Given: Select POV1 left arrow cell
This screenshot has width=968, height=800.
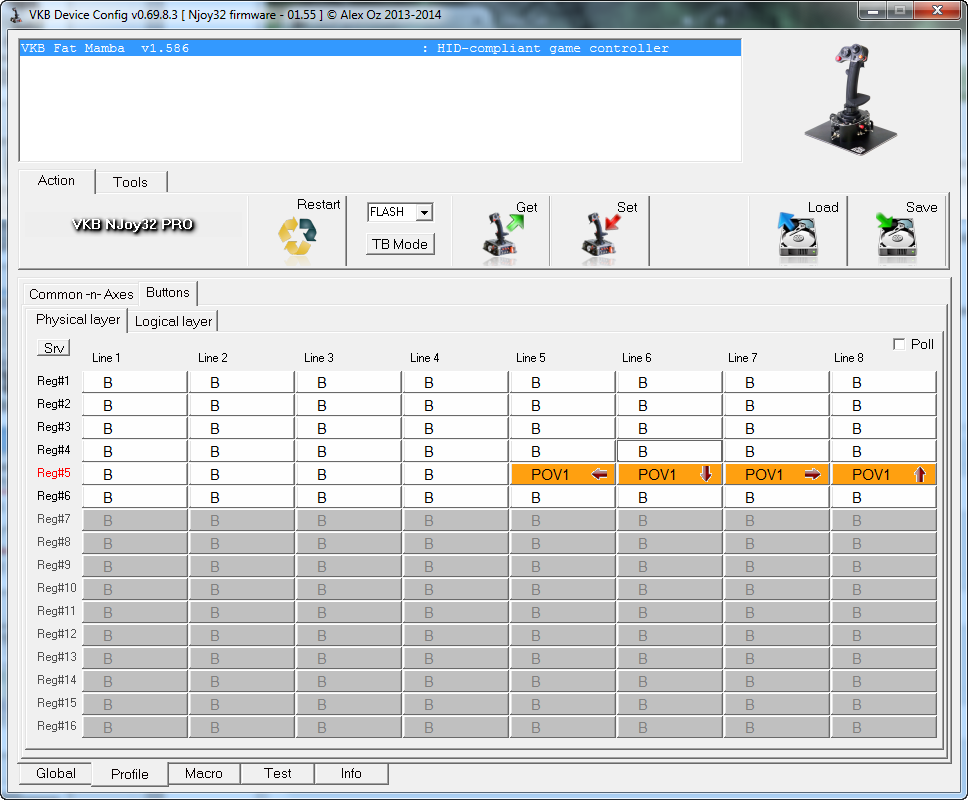Looking at the screenshot, I should 563,474.
